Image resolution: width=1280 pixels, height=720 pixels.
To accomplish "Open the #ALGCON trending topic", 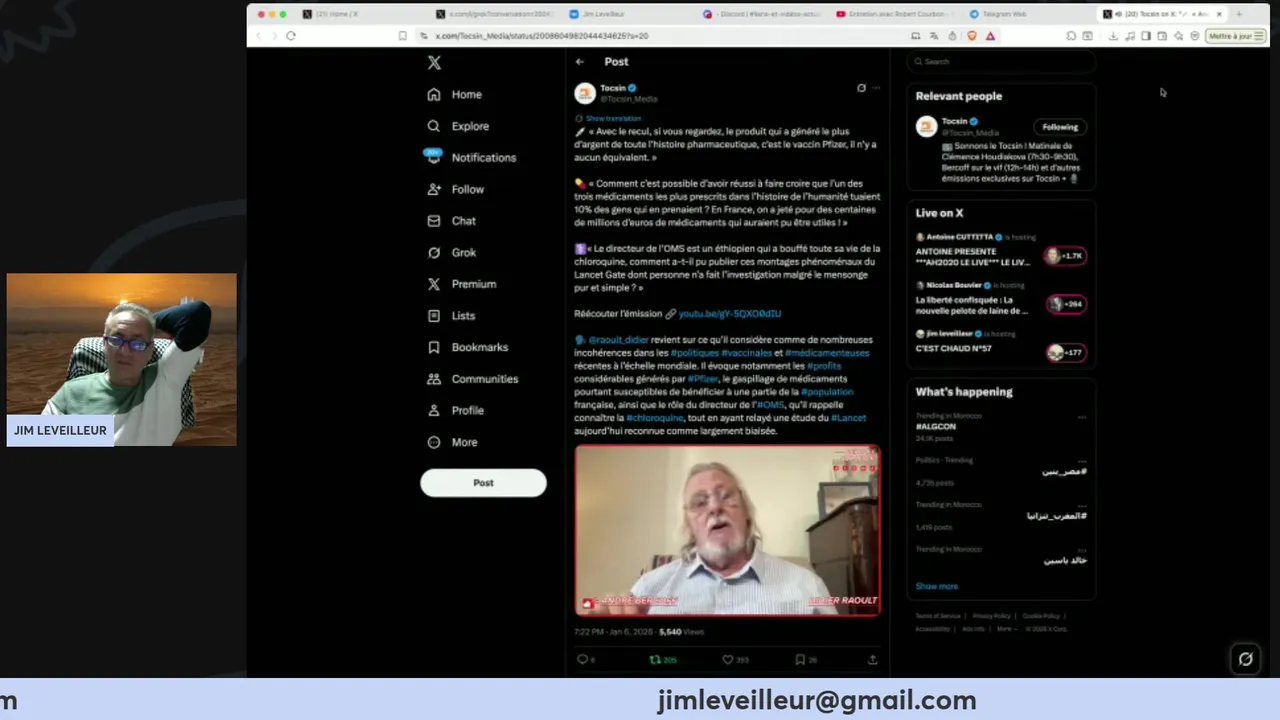I will click(x=936, y=427).
